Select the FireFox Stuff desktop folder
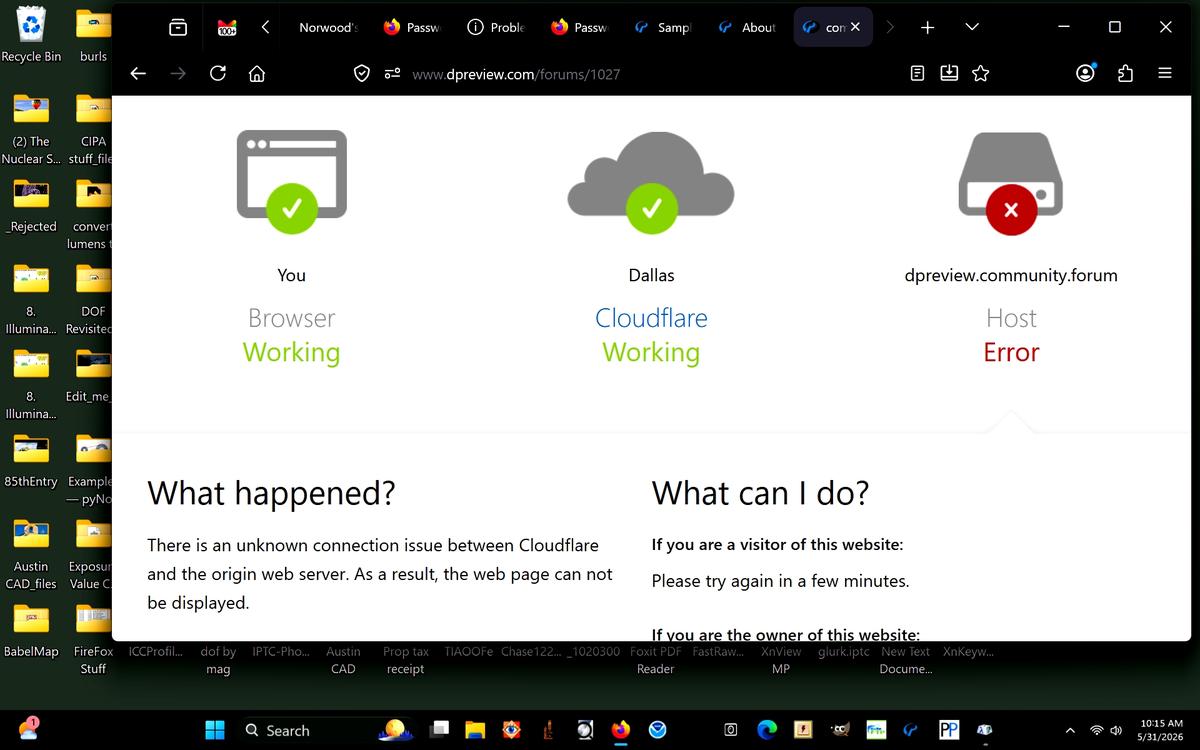The image size is (1200, 750). (x=93, y=640)
